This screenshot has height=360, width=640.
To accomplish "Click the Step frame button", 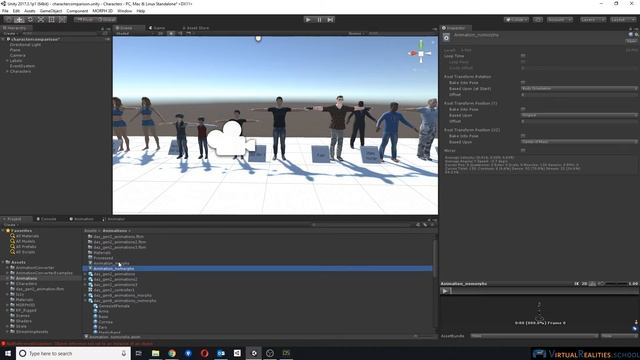I will click(330, 20).
